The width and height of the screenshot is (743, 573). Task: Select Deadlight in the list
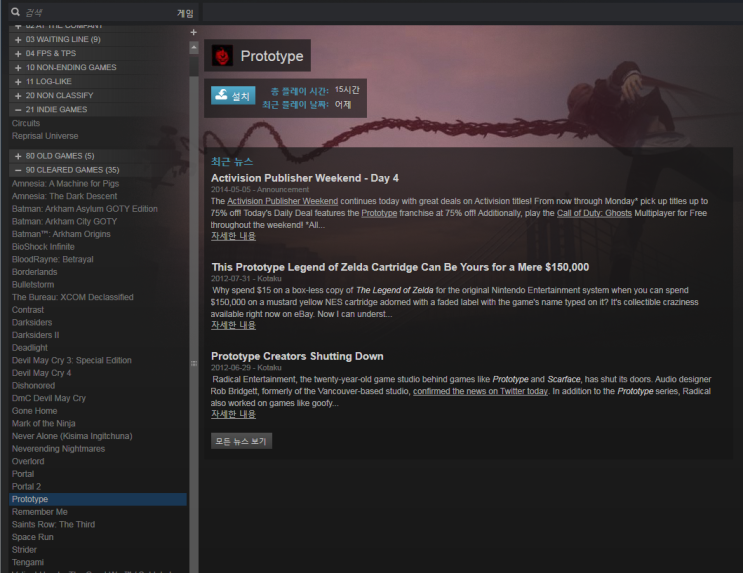pos(30,348)
